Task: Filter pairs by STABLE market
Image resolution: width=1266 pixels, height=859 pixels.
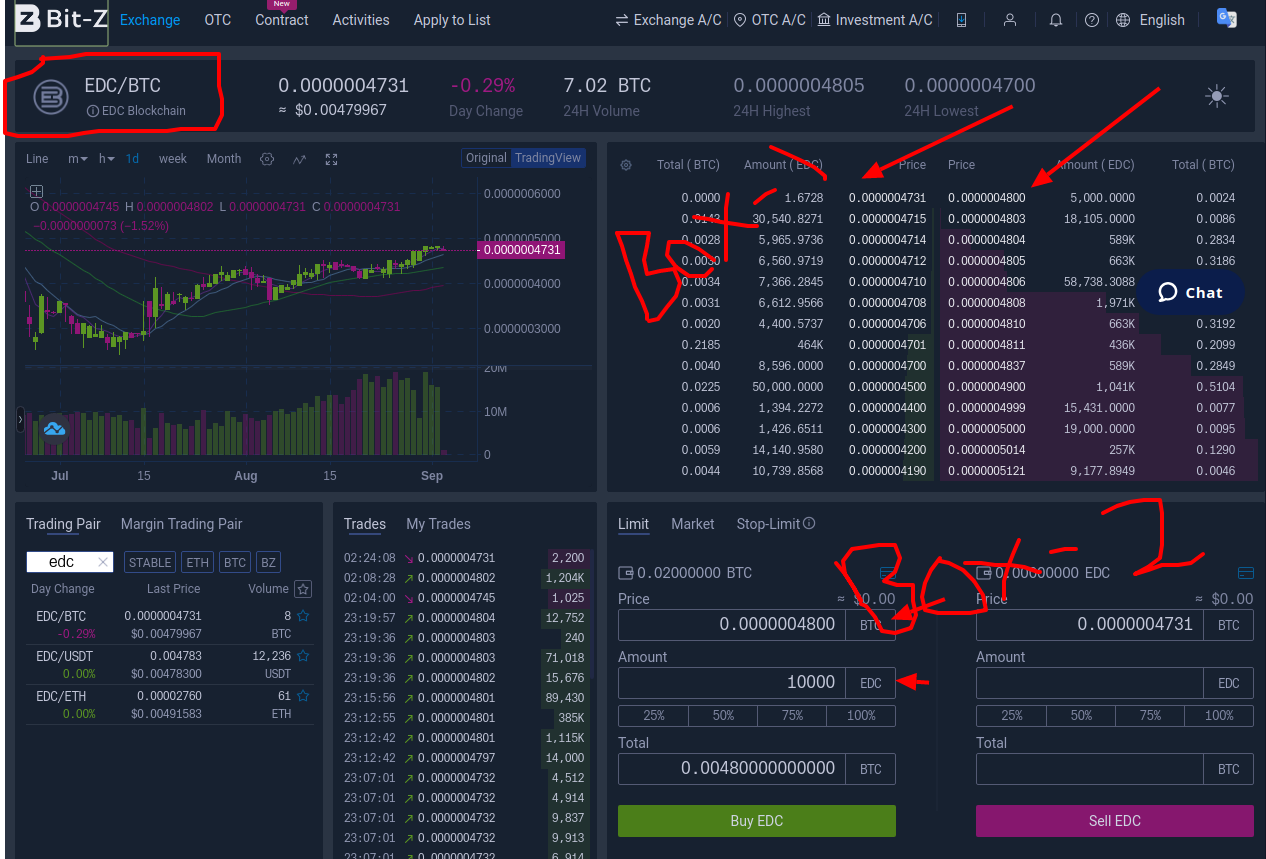Action: click(x=150, y=562)
